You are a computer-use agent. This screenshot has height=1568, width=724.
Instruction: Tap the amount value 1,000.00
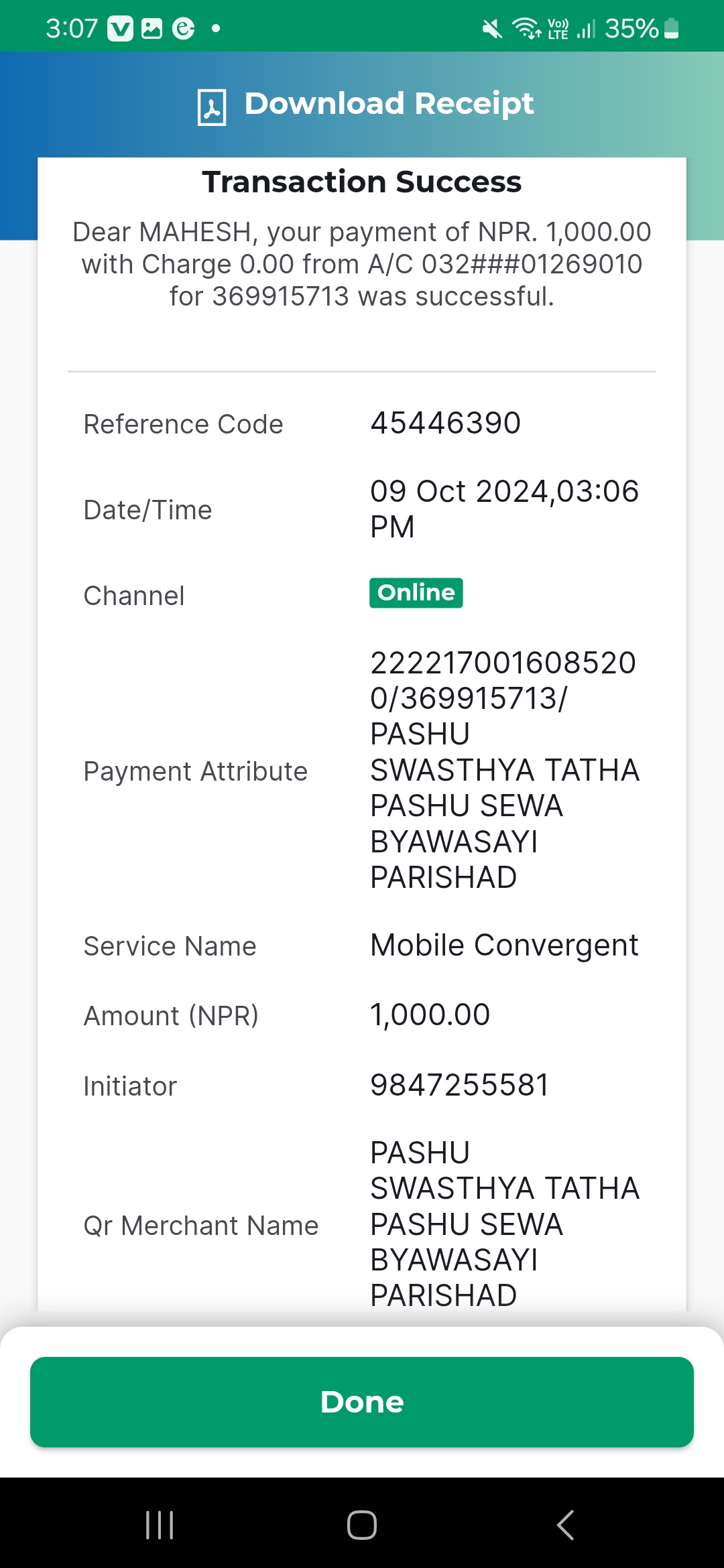coord(430,1015)
